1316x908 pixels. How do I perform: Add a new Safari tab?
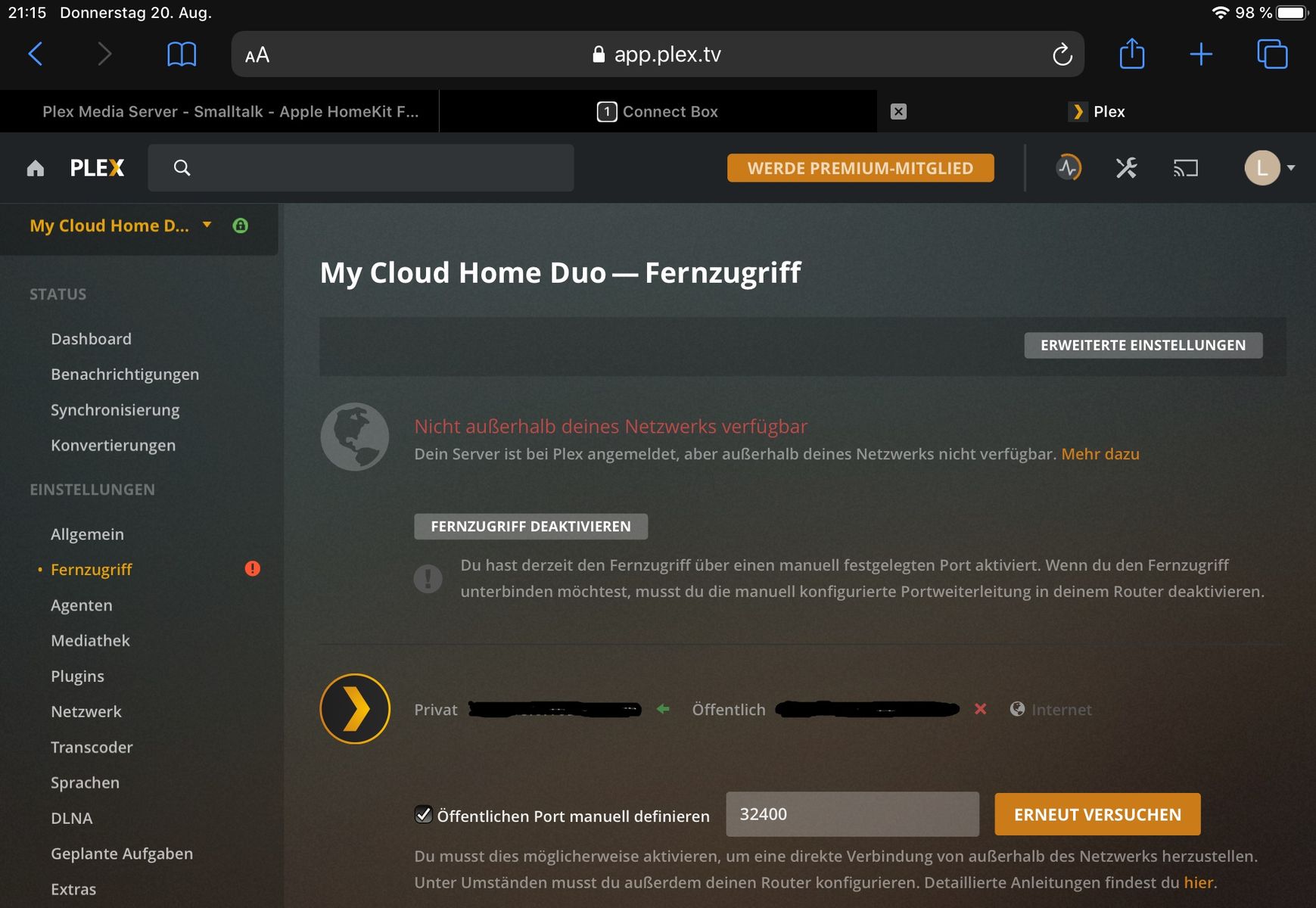pyautogui.click(x=1201, y=54)
